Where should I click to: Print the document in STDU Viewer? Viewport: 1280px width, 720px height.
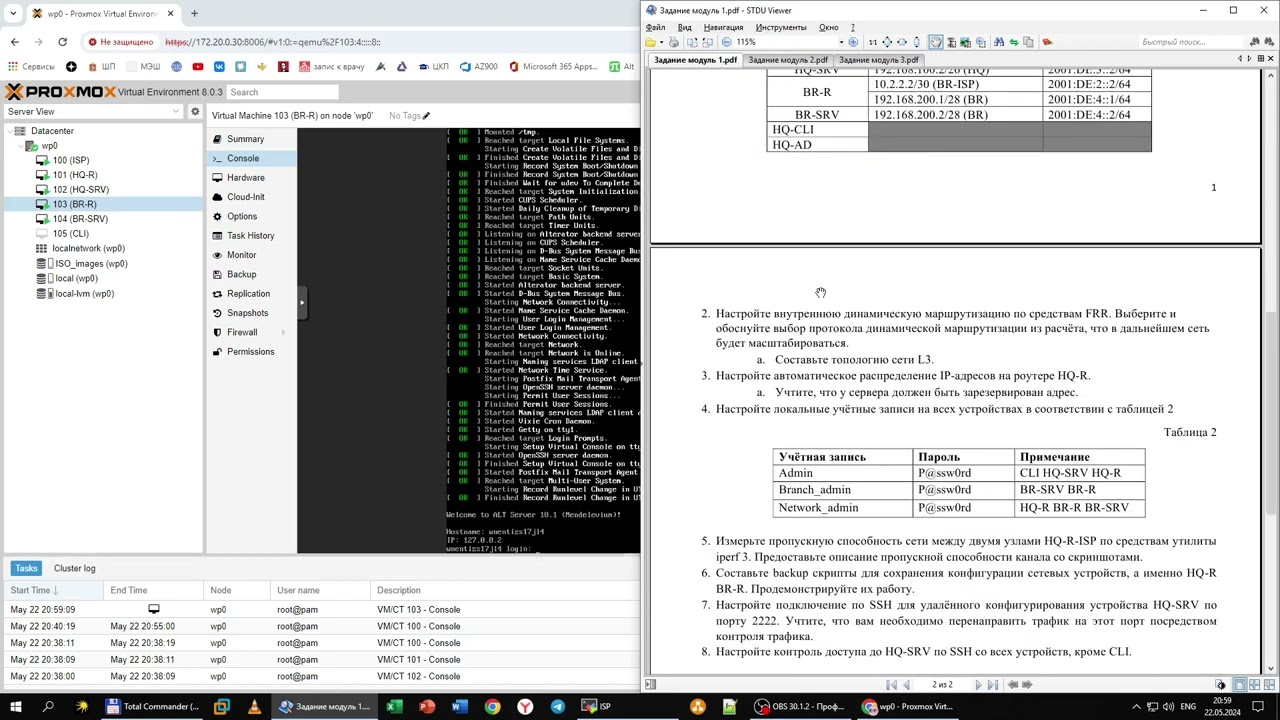(x=674, y=42)
